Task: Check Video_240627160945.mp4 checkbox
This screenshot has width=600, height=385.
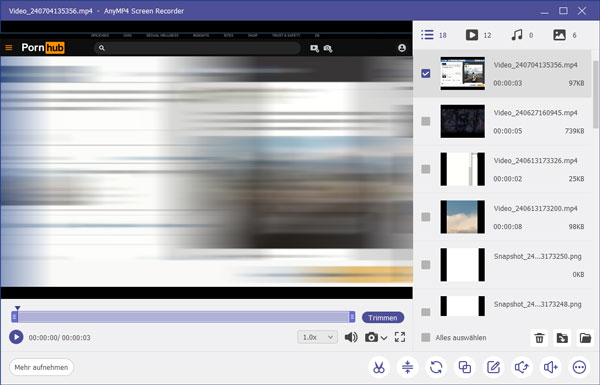Action: coord(426,121)
